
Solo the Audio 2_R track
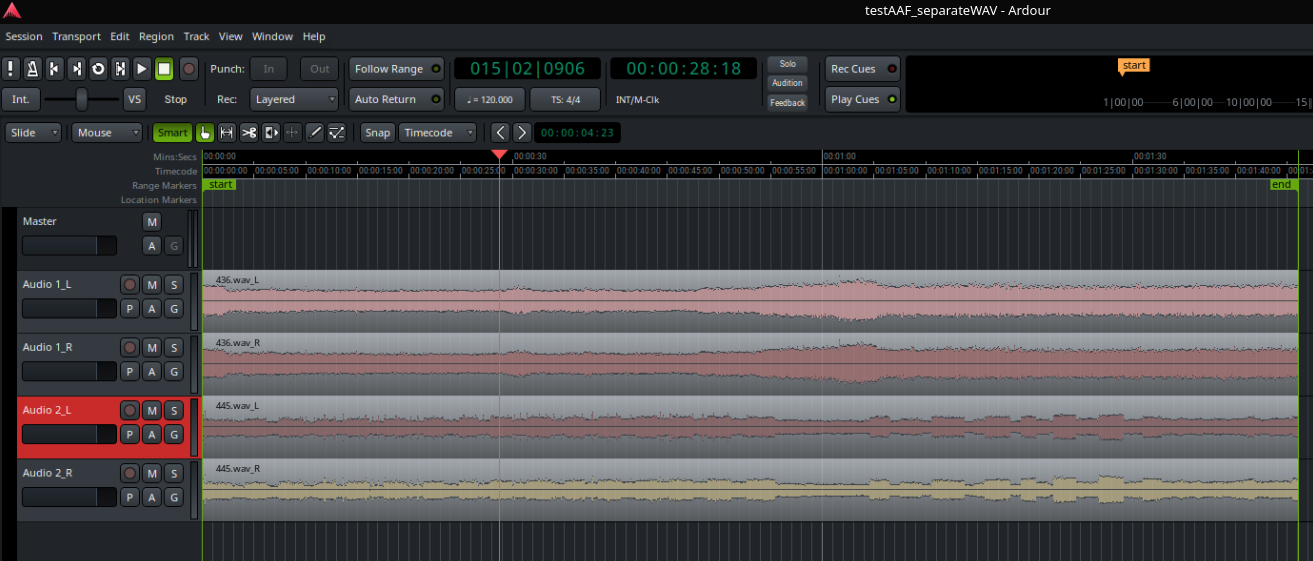173,473
